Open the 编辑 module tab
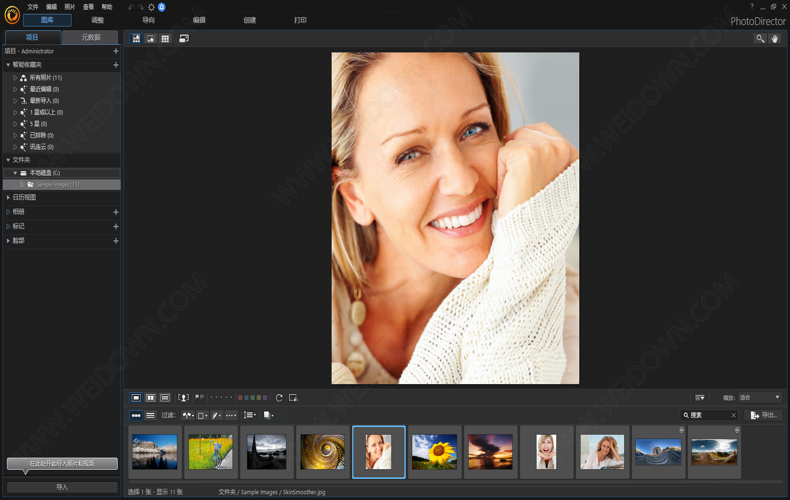The image size is (790, 500). pos(199,20)
